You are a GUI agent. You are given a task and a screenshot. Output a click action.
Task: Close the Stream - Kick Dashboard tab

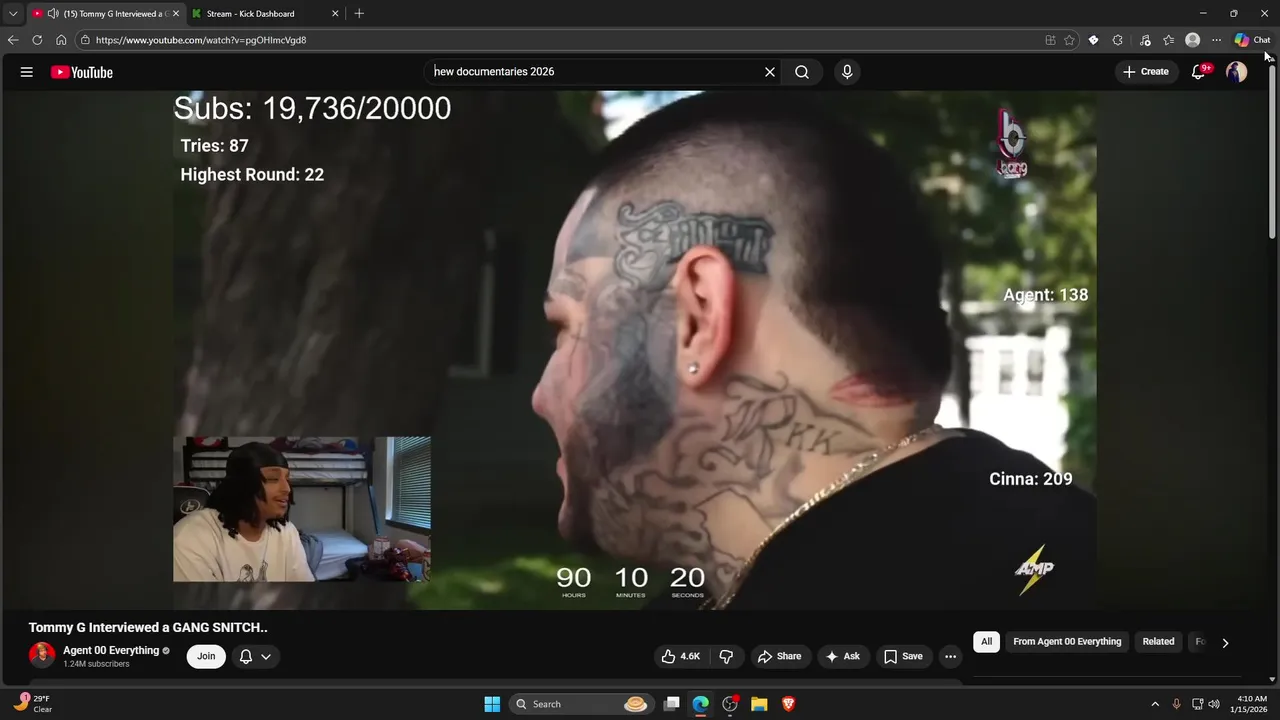(335, 14)
